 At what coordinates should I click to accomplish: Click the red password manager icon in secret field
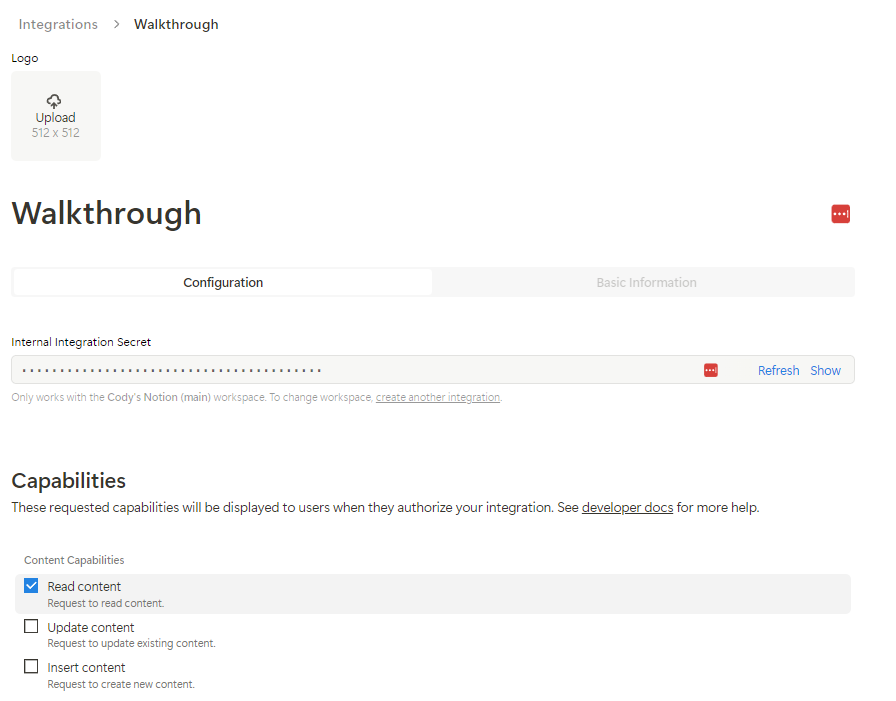tap(710, 370)
